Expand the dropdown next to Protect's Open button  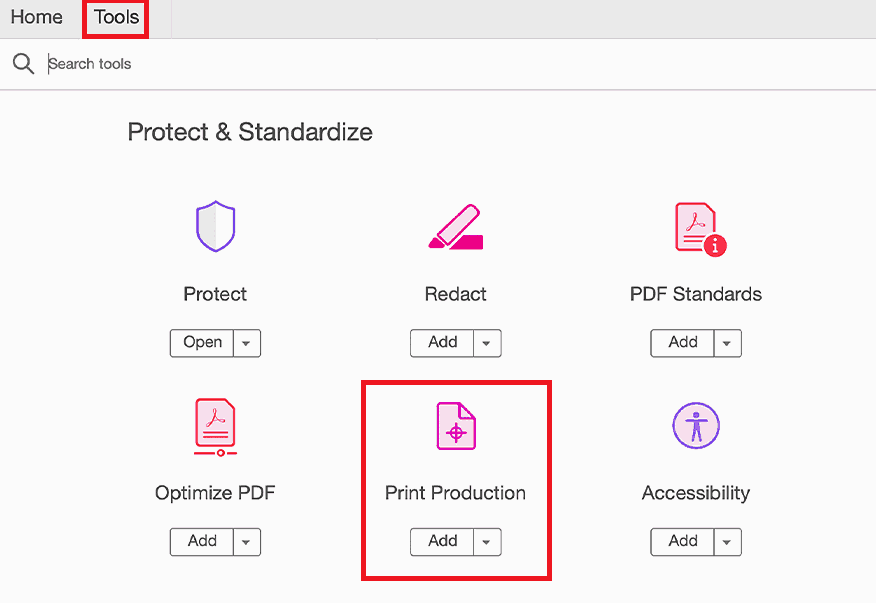247,343
